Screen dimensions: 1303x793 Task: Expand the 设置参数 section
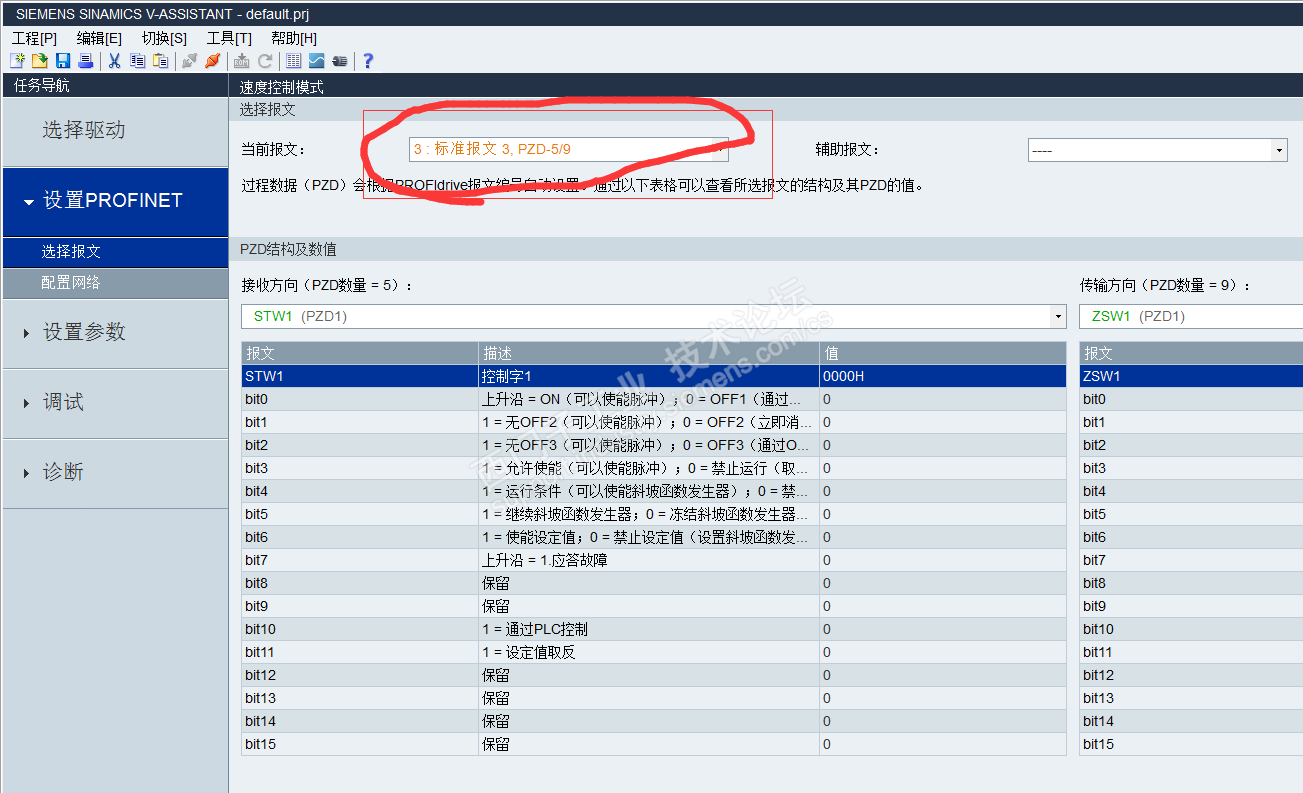[115, 333]
